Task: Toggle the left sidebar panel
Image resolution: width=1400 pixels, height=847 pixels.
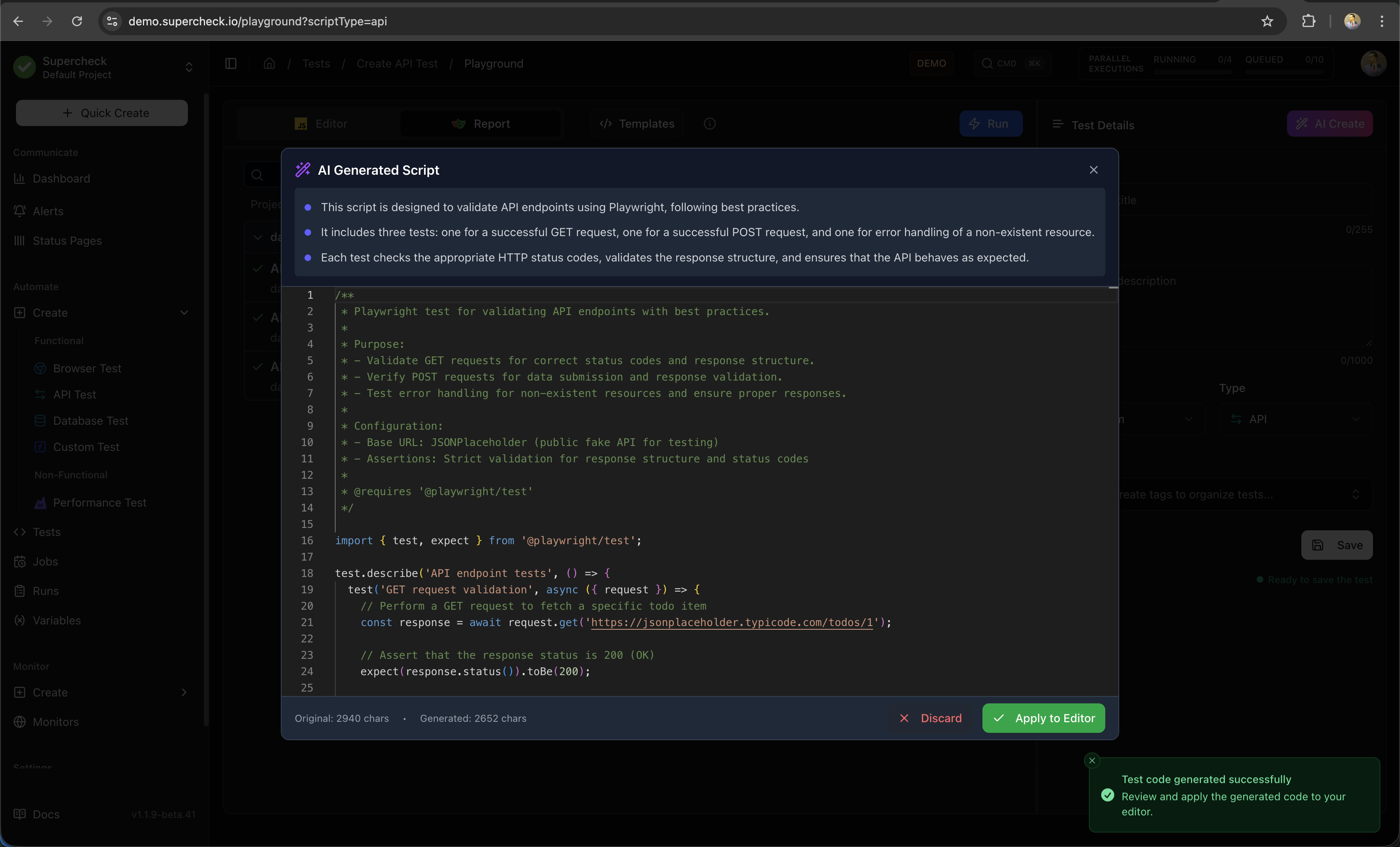Action: [231, 63]
